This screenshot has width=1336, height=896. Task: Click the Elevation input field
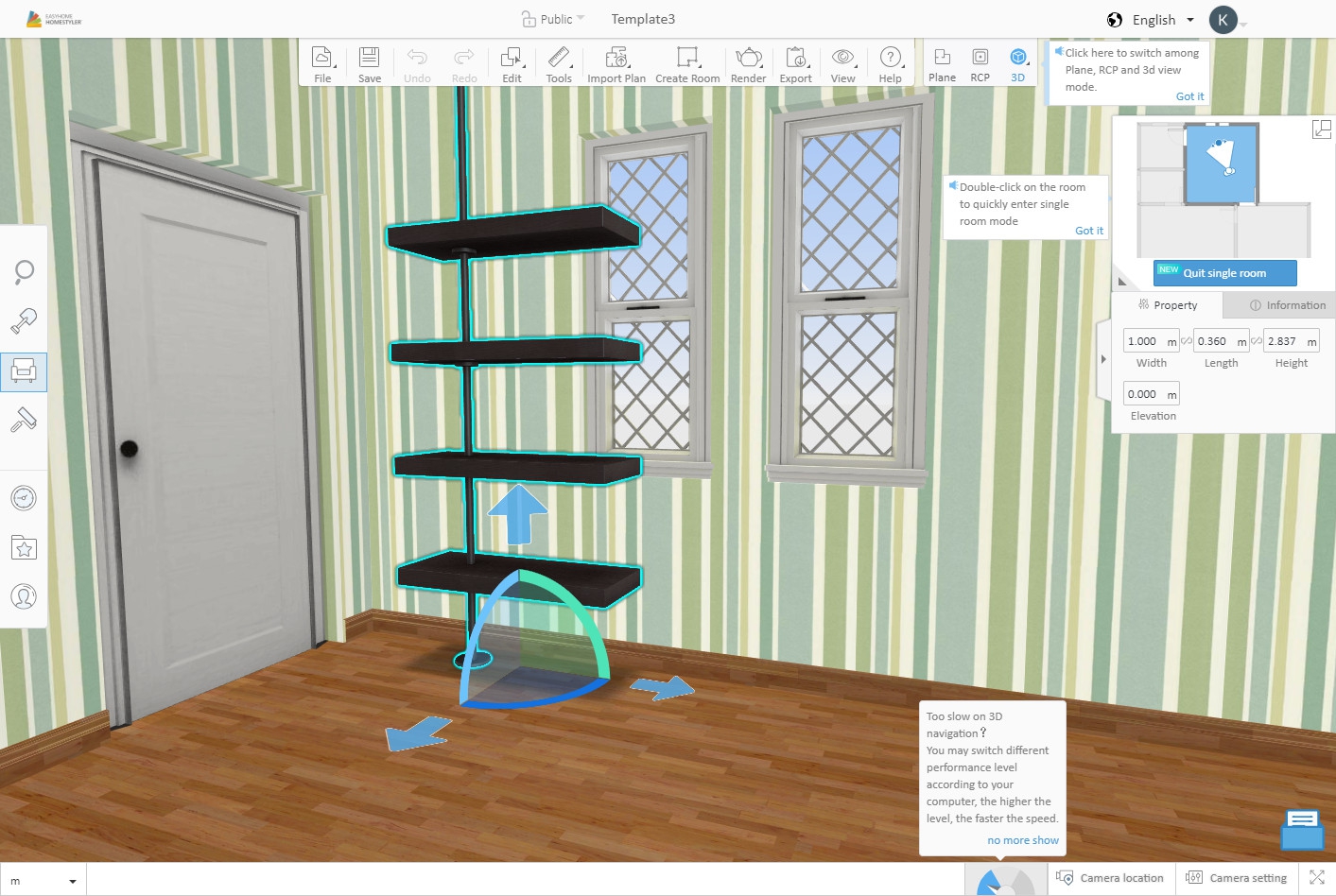point(1151,394)
